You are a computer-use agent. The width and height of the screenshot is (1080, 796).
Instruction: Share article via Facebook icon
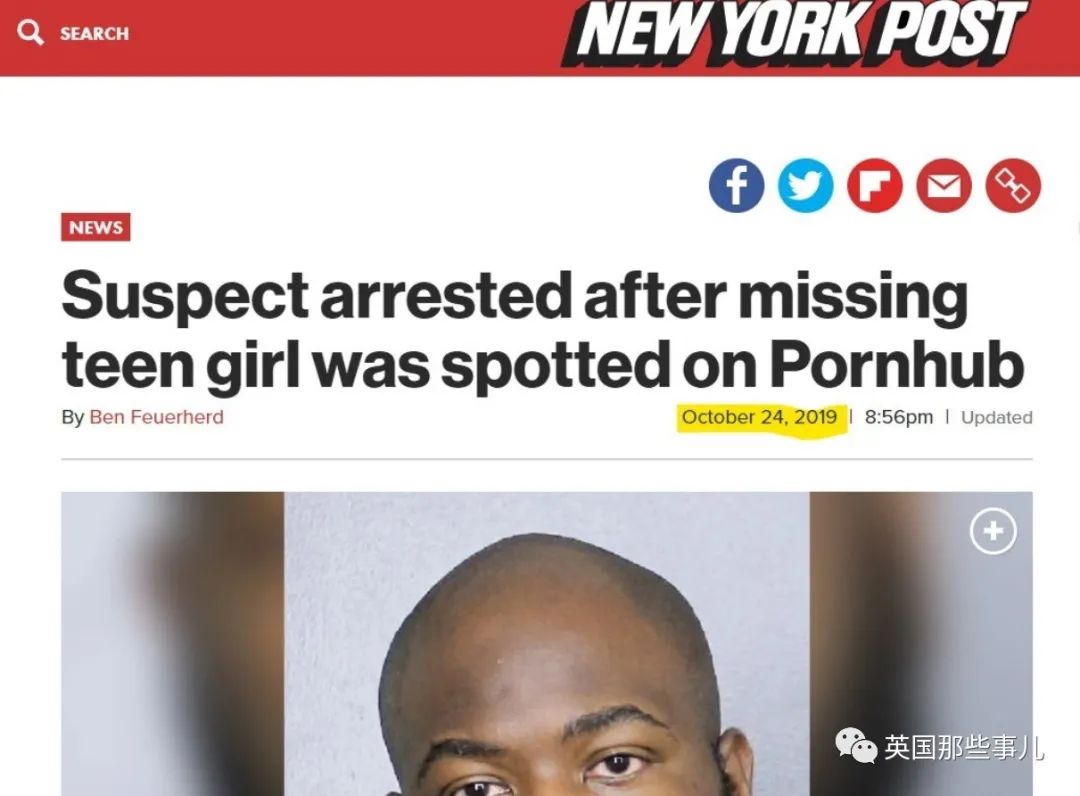[x=736, y=185]
